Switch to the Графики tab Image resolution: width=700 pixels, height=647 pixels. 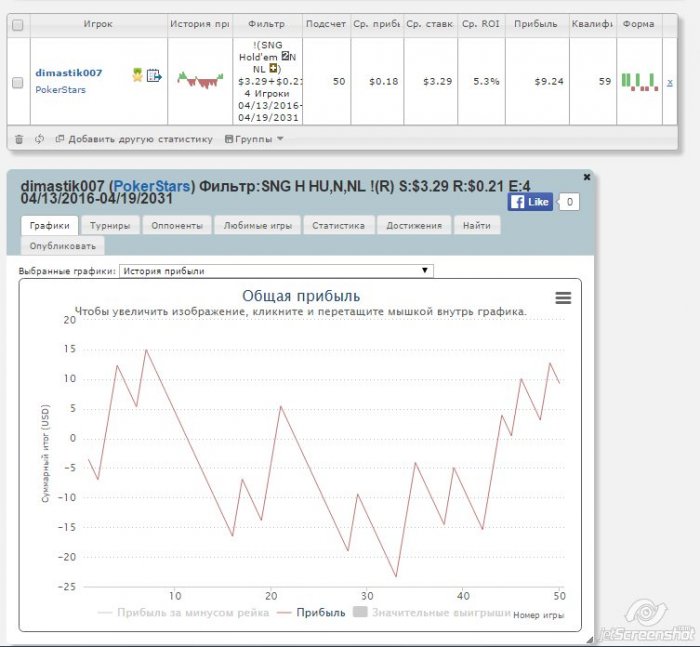coord(50,225)
